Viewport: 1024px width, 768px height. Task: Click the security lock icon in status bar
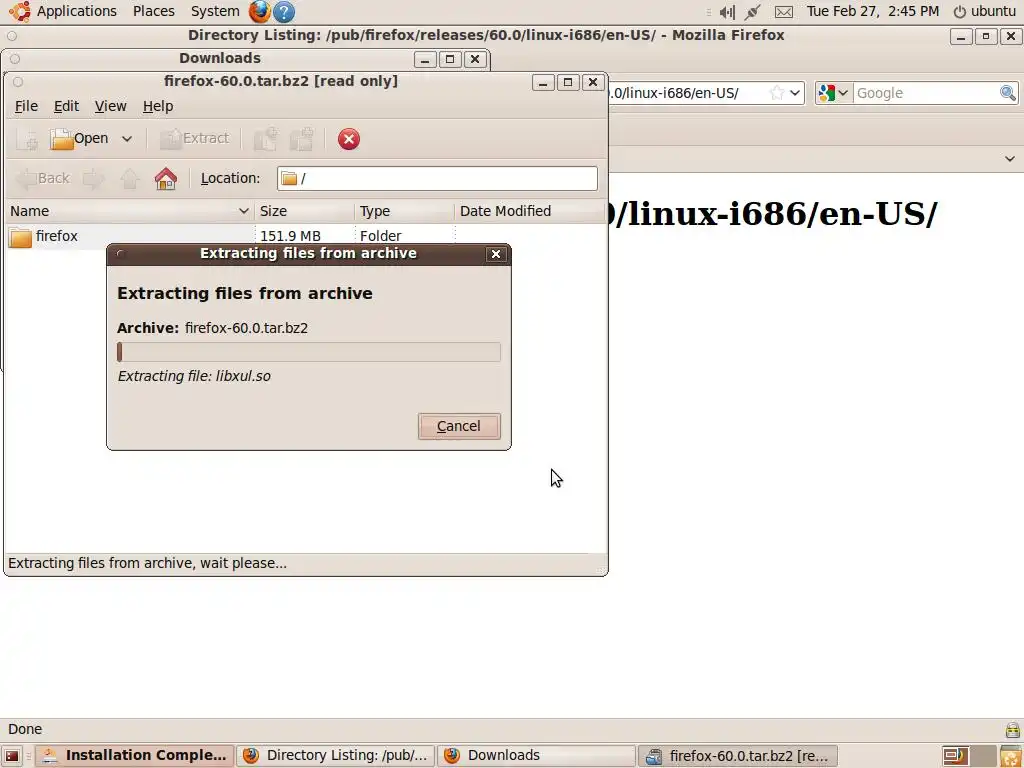click(x=1012, y=729)
